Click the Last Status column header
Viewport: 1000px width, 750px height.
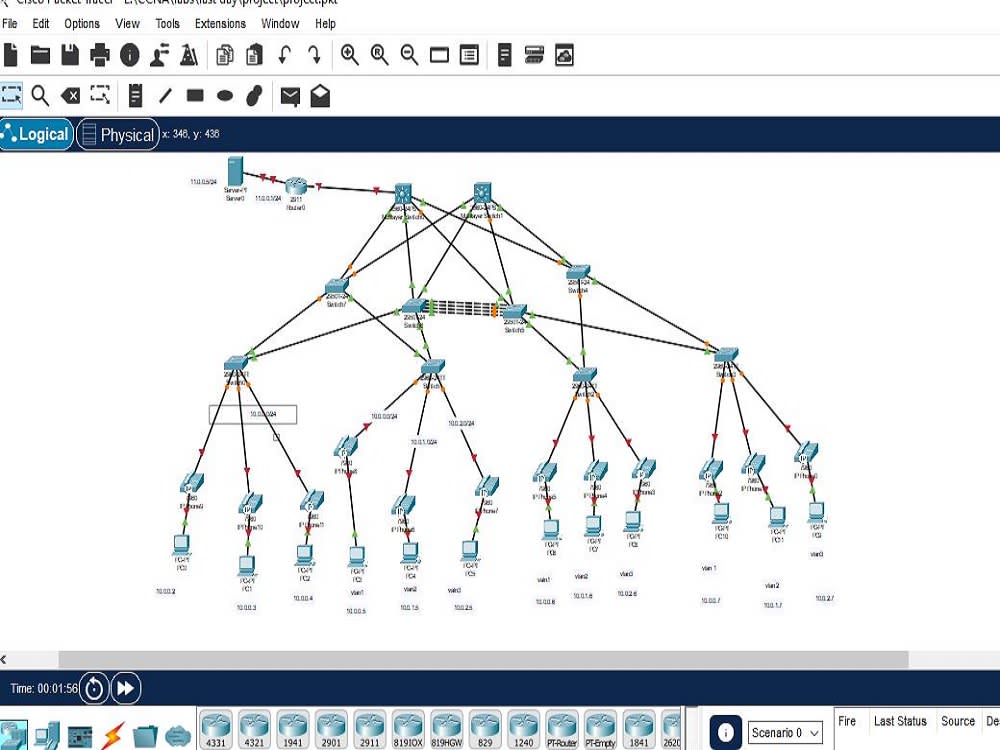(900, 721)
